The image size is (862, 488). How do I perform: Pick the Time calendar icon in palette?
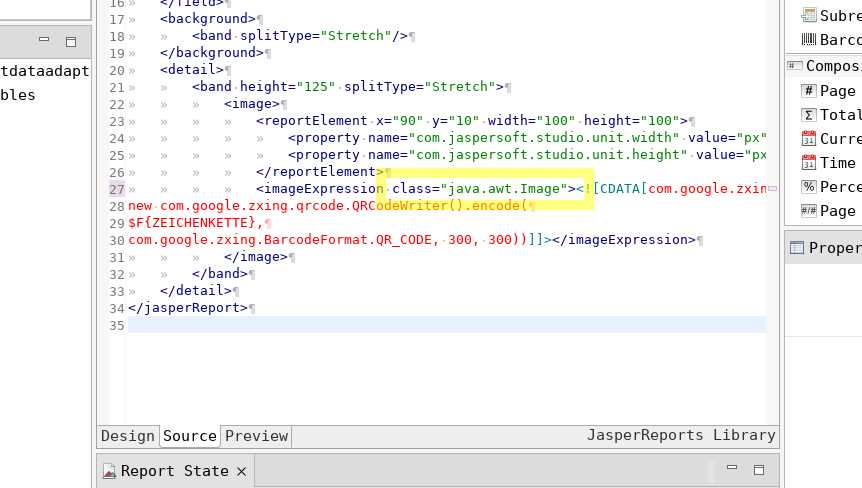[x=808, y=163]
